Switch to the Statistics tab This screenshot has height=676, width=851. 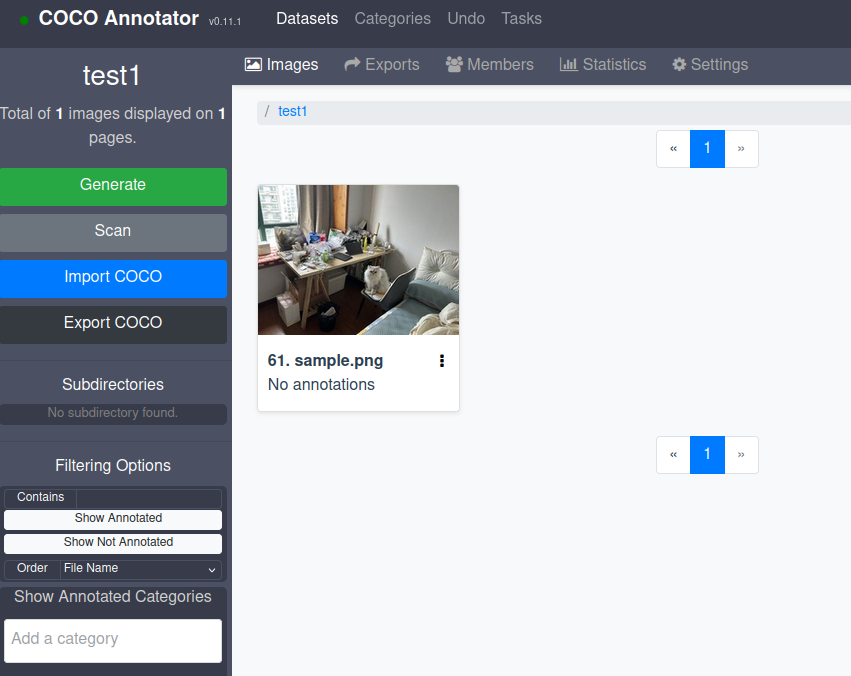click(x=602, y=64)
